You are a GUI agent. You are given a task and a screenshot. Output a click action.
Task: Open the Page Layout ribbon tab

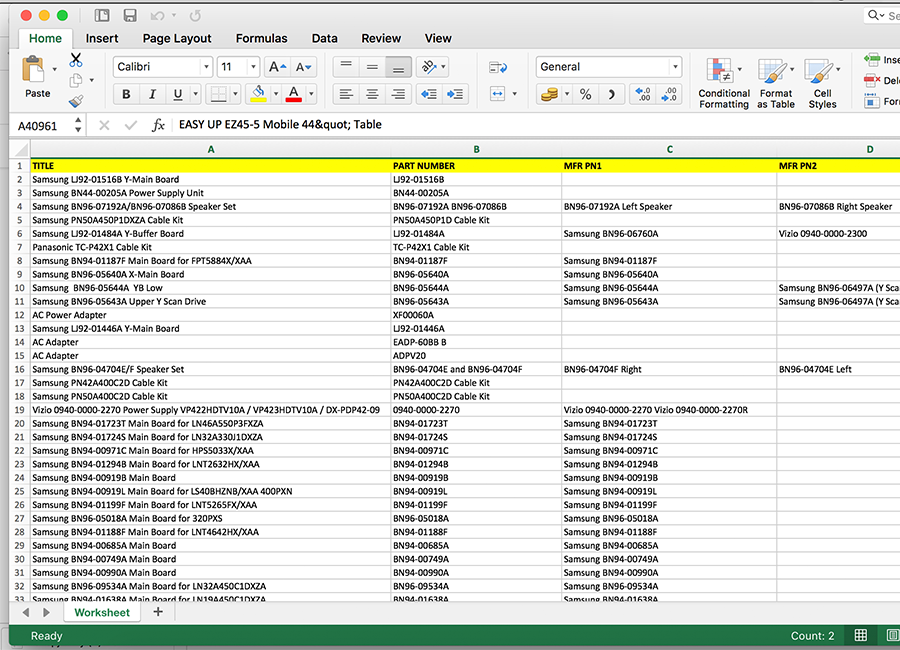coord(177,38)
